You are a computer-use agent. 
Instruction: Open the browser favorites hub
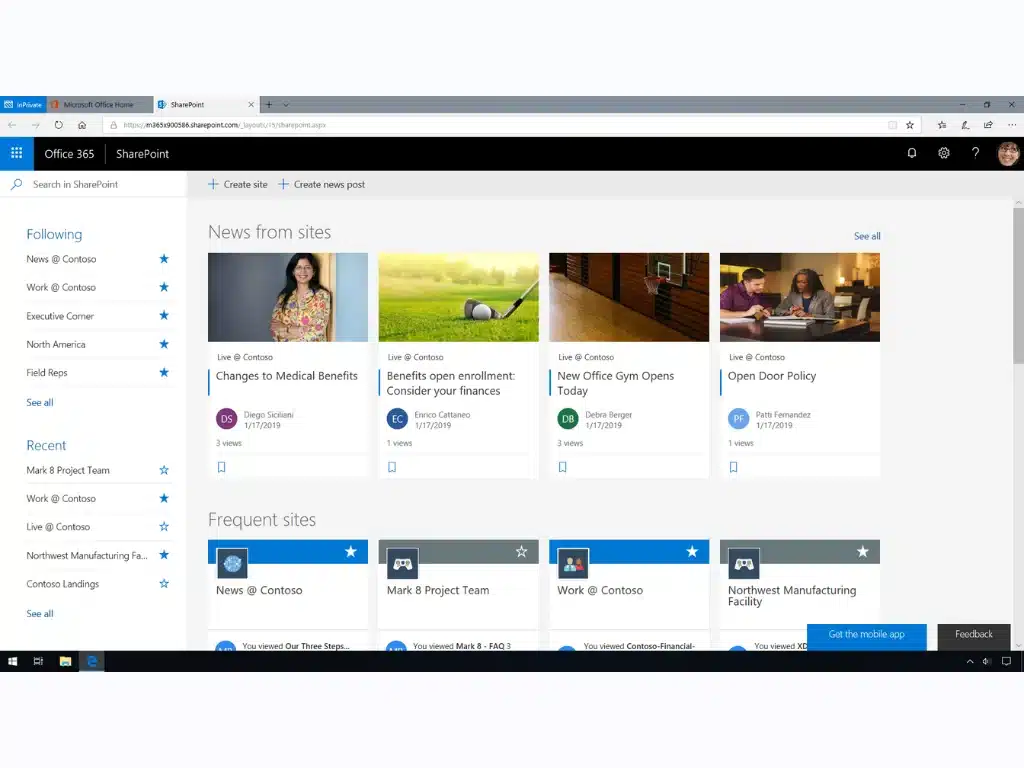(942, 125)
